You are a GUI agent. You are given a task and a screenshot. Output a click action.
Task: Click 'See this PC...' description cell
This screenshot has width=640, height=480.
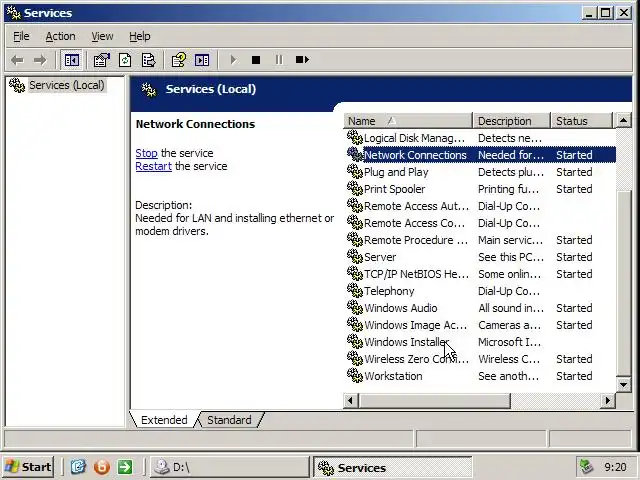tap(511, 257)
